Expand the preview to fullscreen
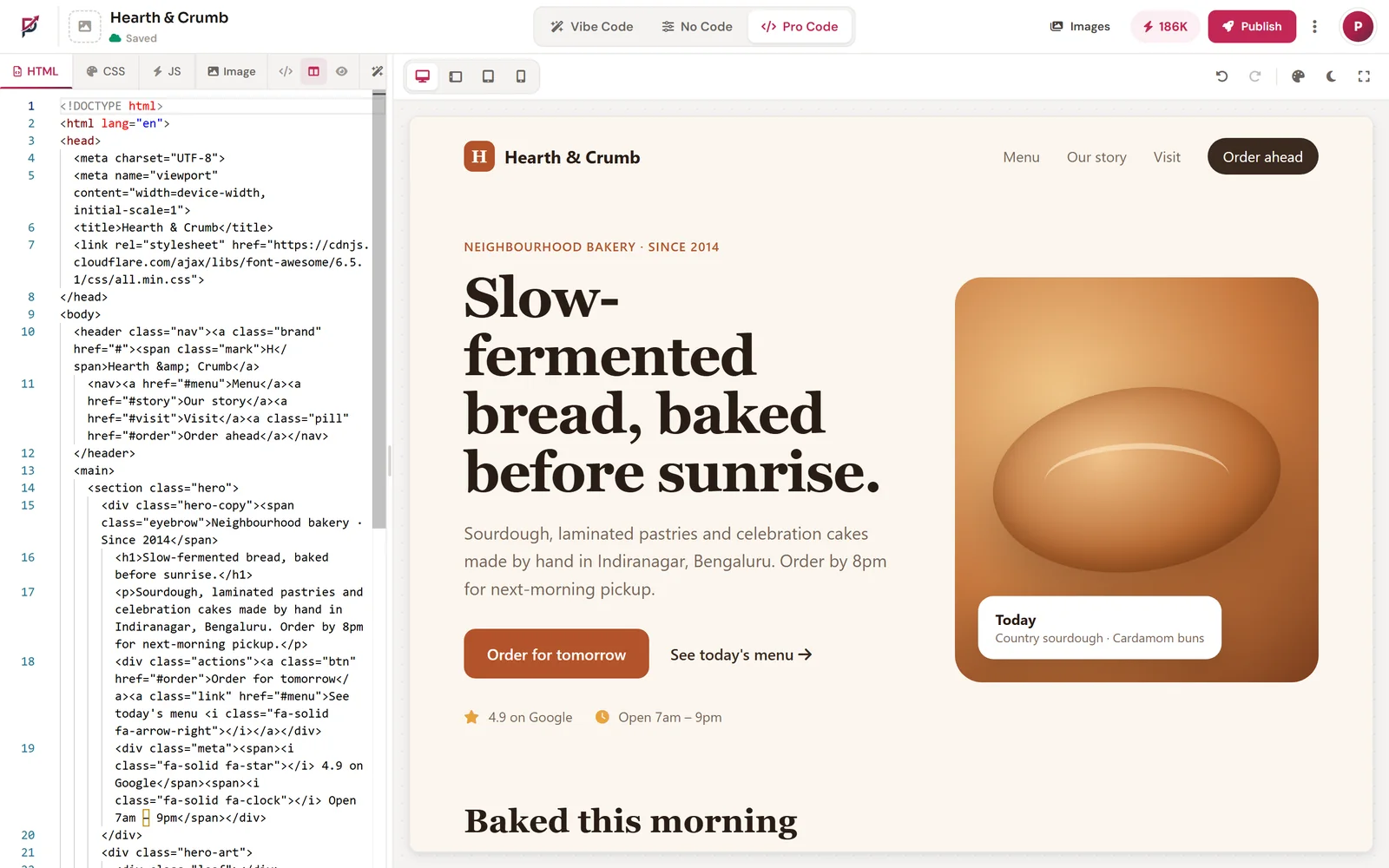The image size is (1389, 868). 1364,76
